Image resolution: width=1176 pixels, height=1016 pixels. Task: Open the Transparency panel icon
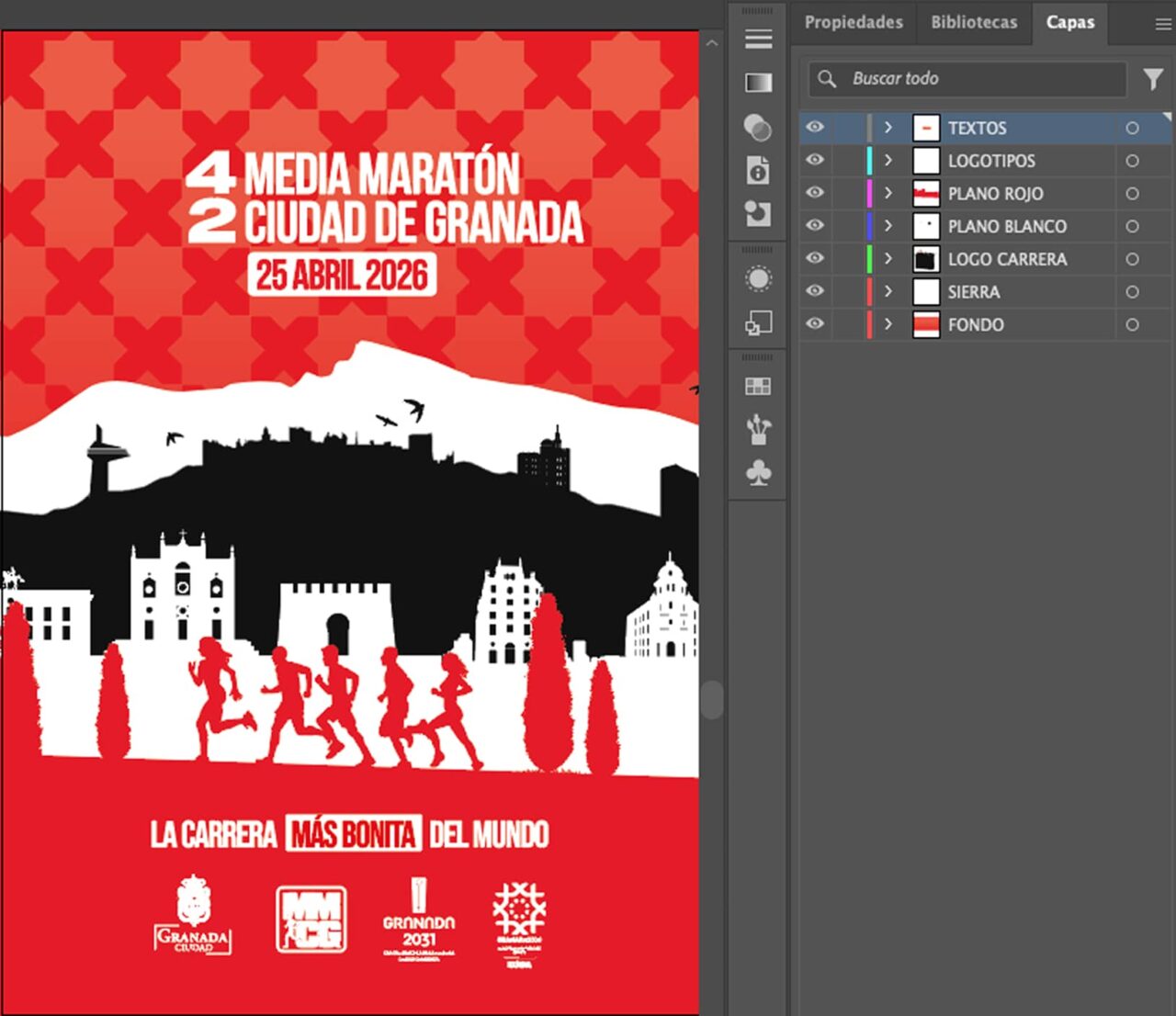[x=758, y=127]
